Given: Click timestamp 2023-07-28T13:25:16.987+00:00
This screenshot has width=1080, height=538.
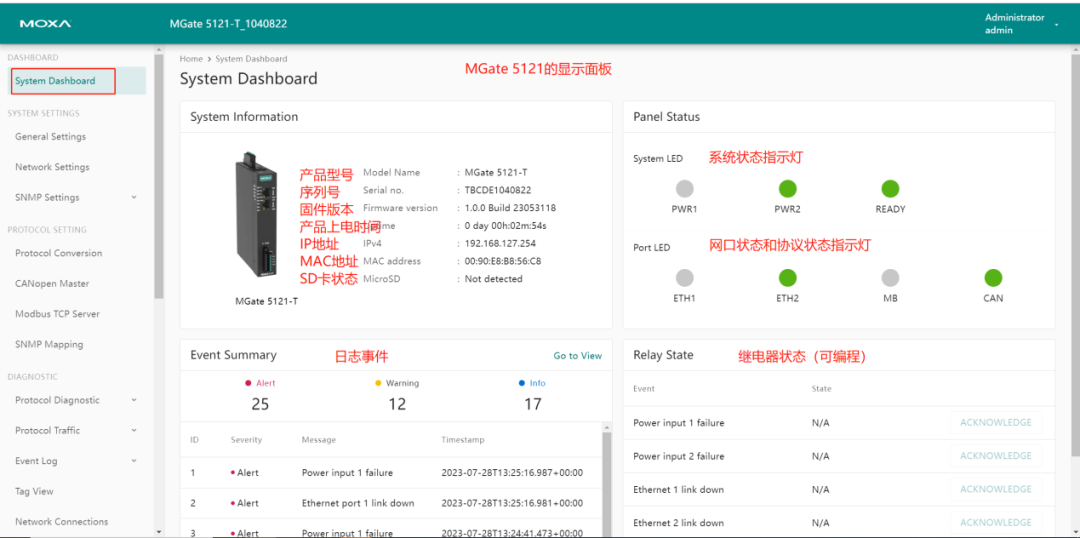Looking at the screenshot, I should pyautogui.click(x=512, y=473).
